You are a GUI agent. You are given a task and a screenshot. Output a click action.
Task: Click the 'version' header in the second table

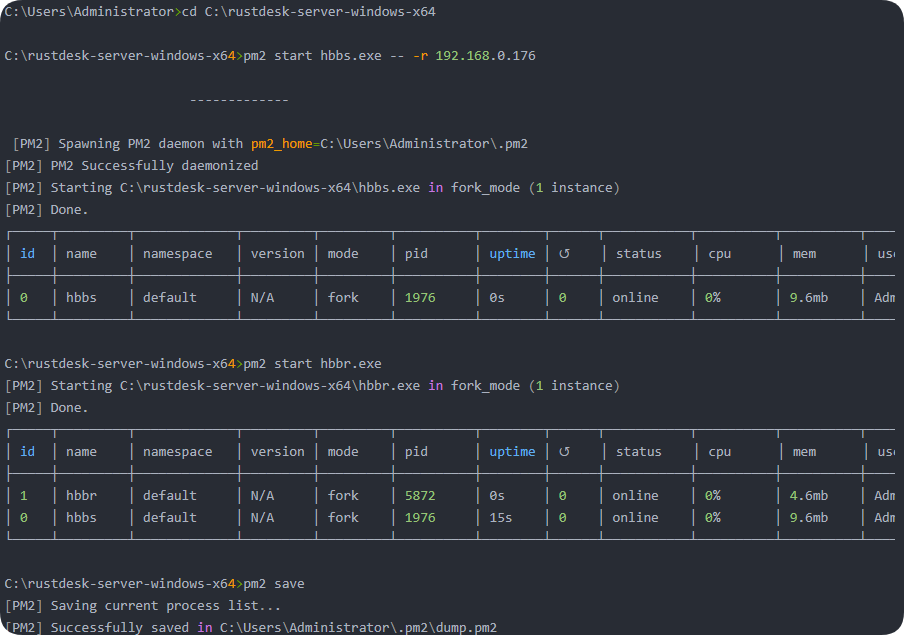[277, 452]
